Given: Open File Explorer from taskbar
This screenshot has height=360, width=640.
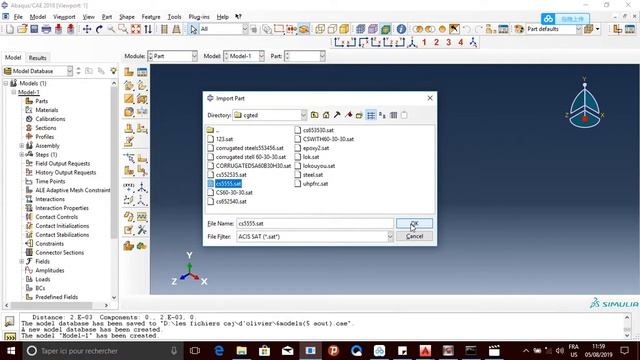Looking at the screenshot, I should pyautogui.click(x=242, y=351).
